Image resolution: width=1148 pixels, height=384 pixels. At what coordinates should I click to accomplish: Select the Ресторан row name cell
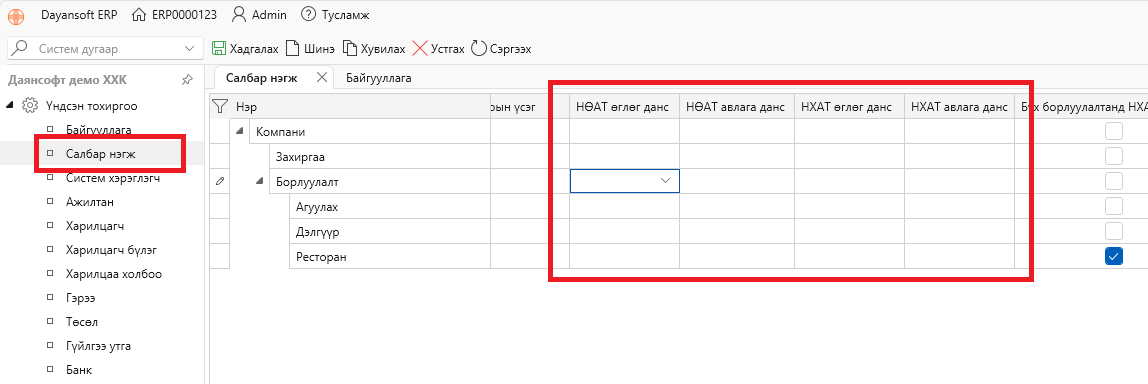tap(390, 256)
